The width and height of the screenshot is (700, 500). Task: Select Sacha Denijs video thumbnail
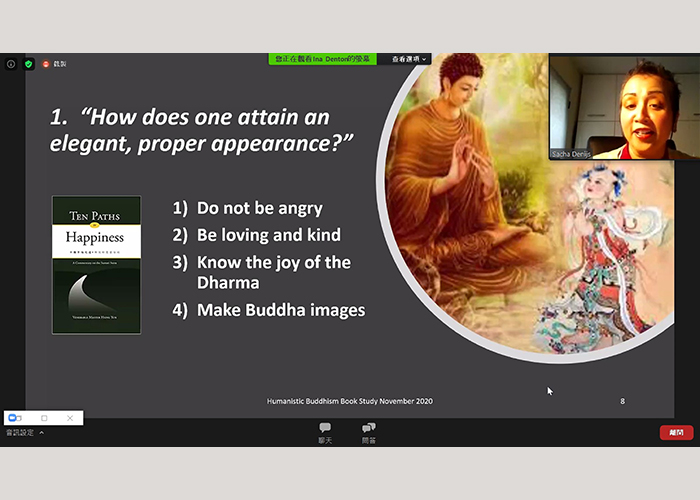(624, 106)
